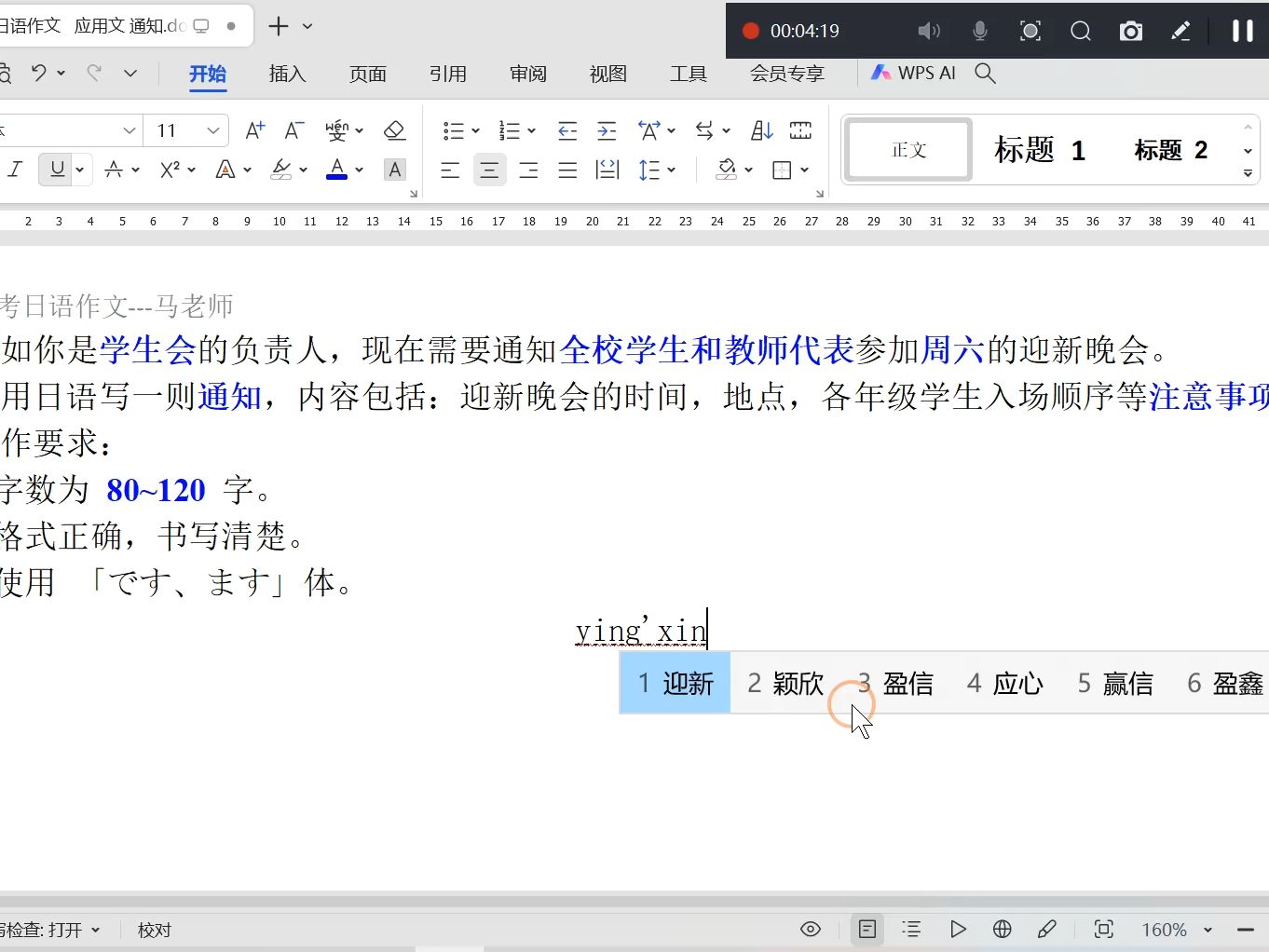This screenshot has height=952, width=1269.
Task: Toggle eye protection mode in status bar
Action: tap(811, 930)
